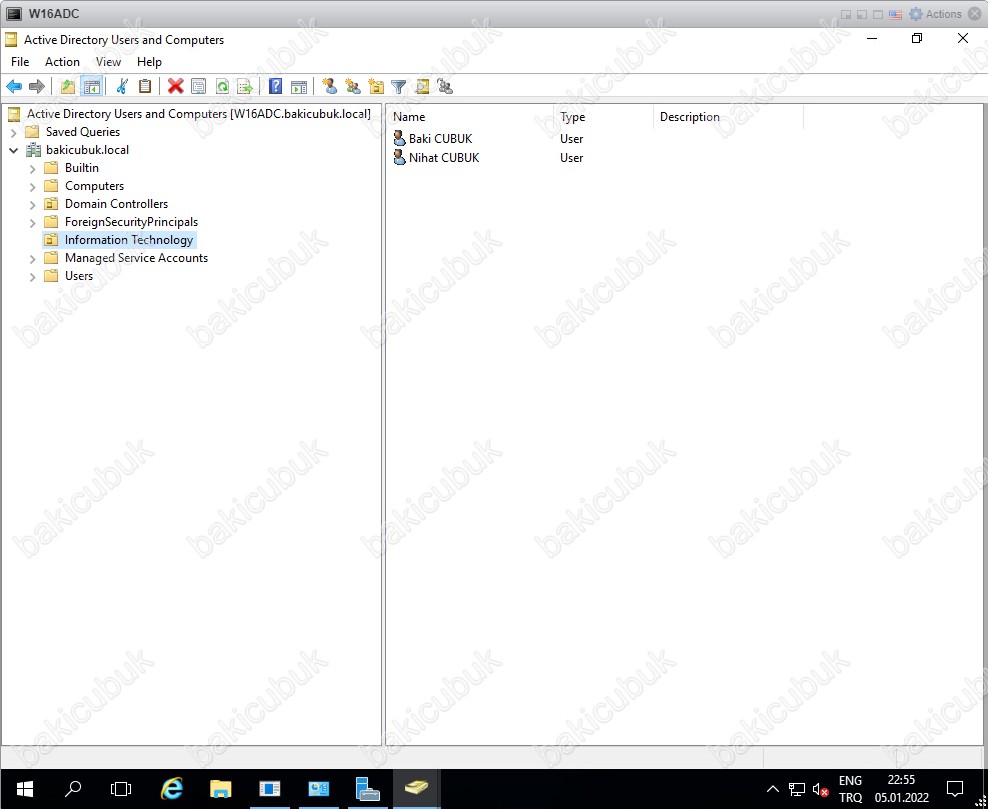
Task: Toggle Show/Hide Console Tree toolbar button
Action: pos(91,86)
